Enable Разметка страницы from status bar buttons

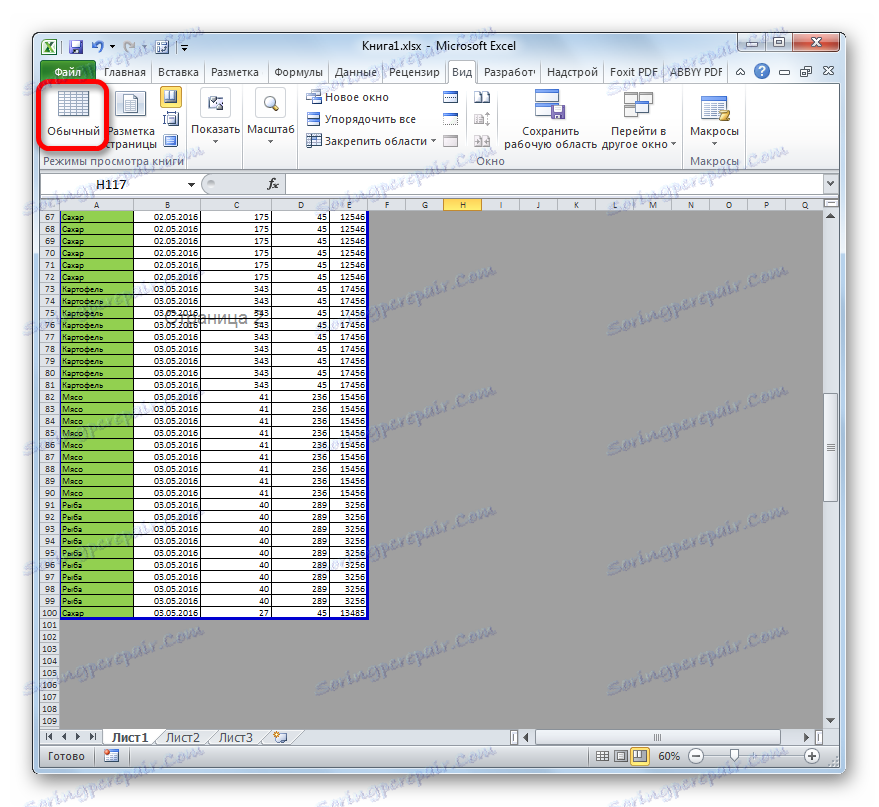pyautogui.click(x=622, y=756)
